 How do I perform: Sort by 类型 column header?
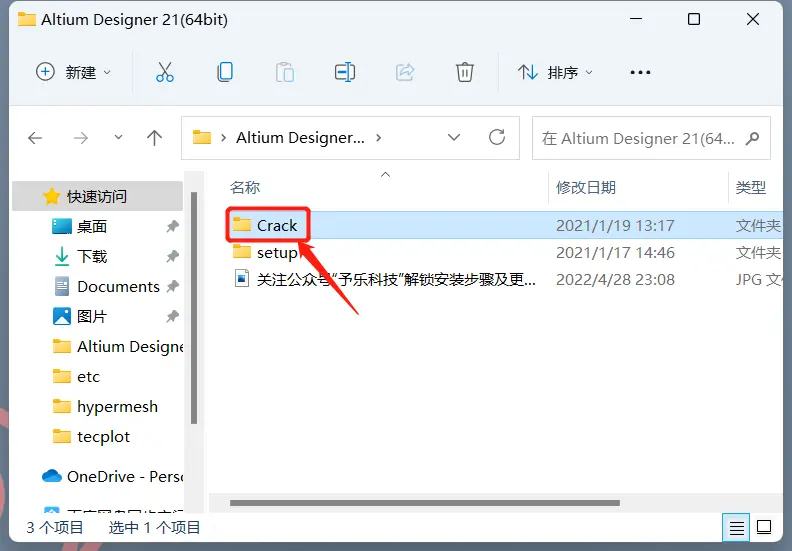click(x=751, y=187)
